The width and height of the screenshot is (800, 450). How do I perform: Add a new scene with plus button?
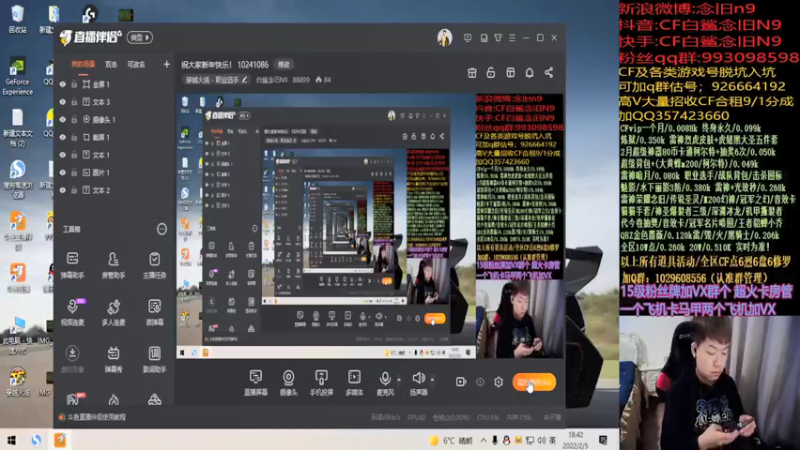[x=166, y=64]
